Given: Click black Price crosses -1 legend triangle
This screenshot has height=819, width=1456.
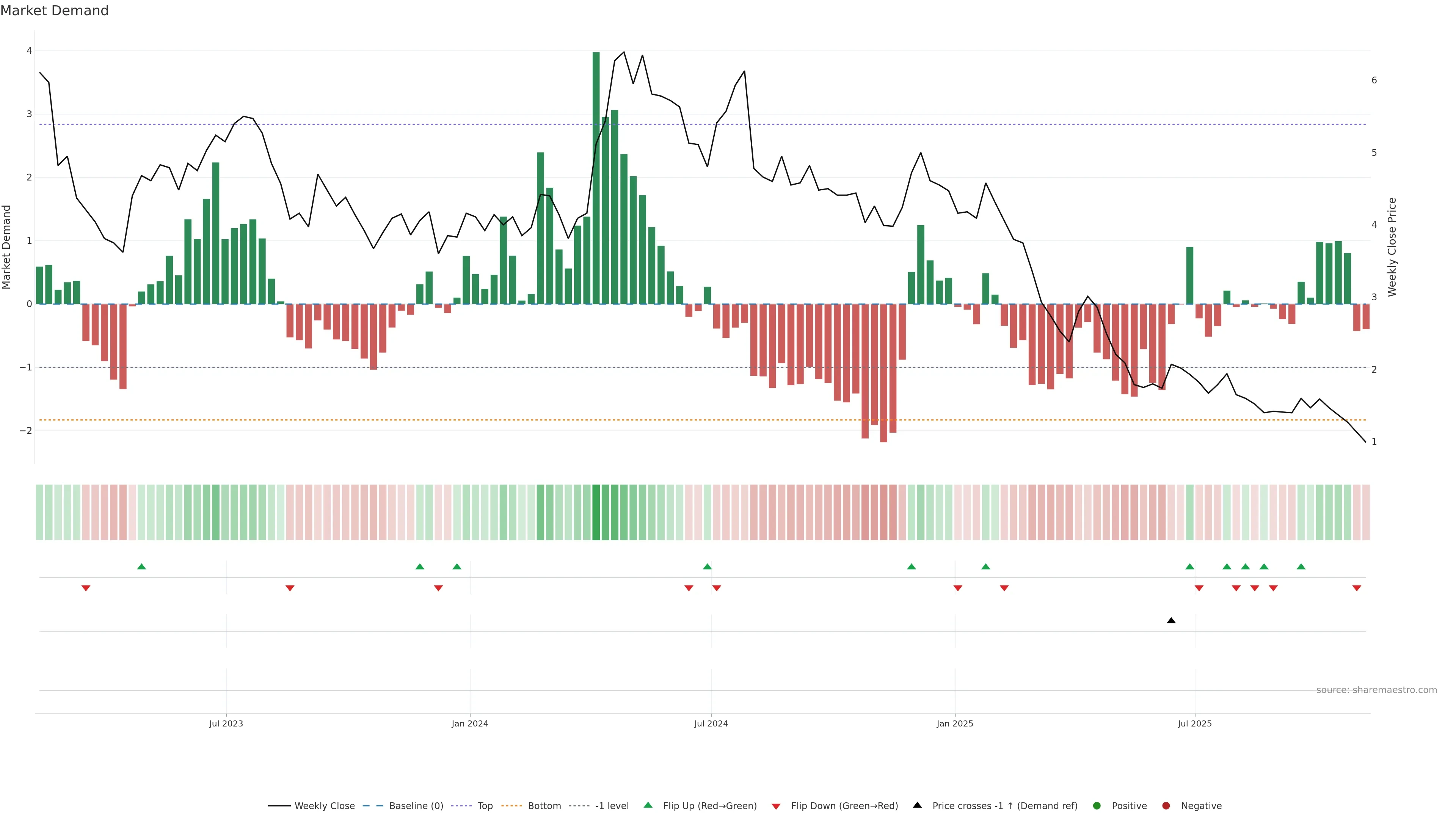Looking at the screenshot, I should point(917,805).
